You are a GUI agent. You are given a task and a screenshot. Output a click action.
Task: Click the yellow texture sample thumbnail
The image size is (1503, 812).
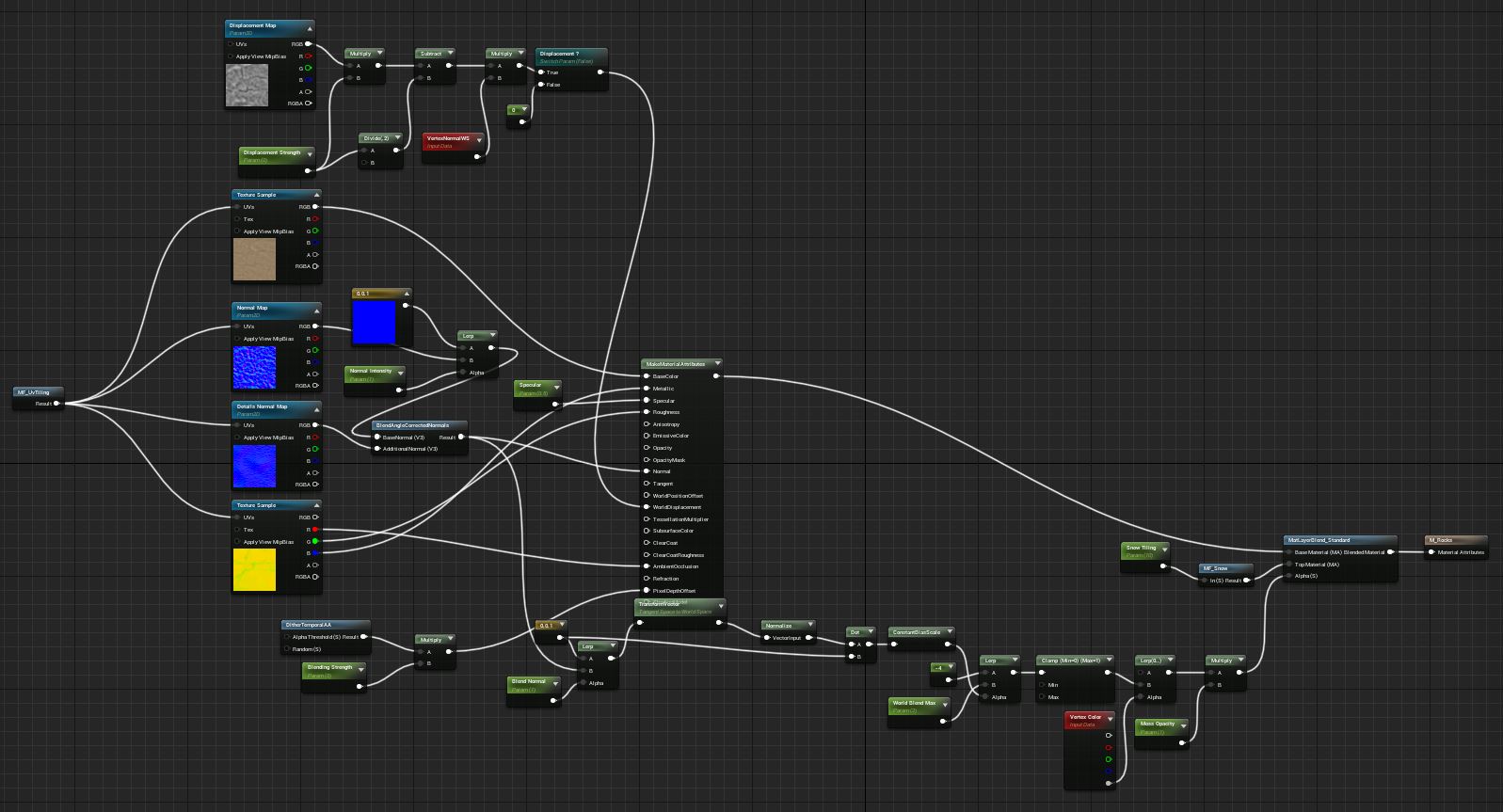pos(254,570)
